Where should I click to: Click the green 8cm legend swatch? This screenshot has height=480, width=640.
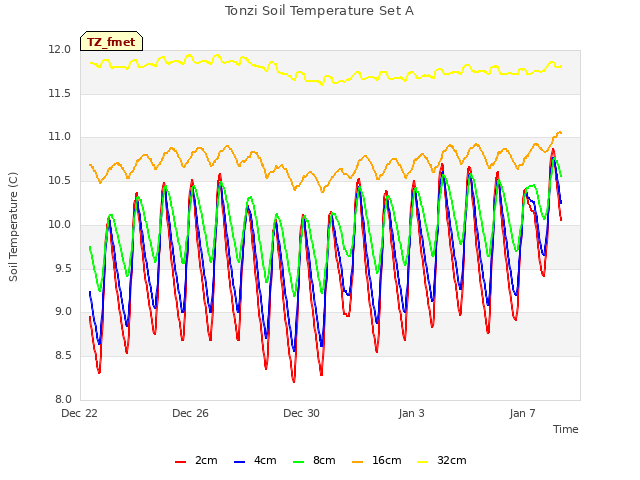click(x=299, y=462)
